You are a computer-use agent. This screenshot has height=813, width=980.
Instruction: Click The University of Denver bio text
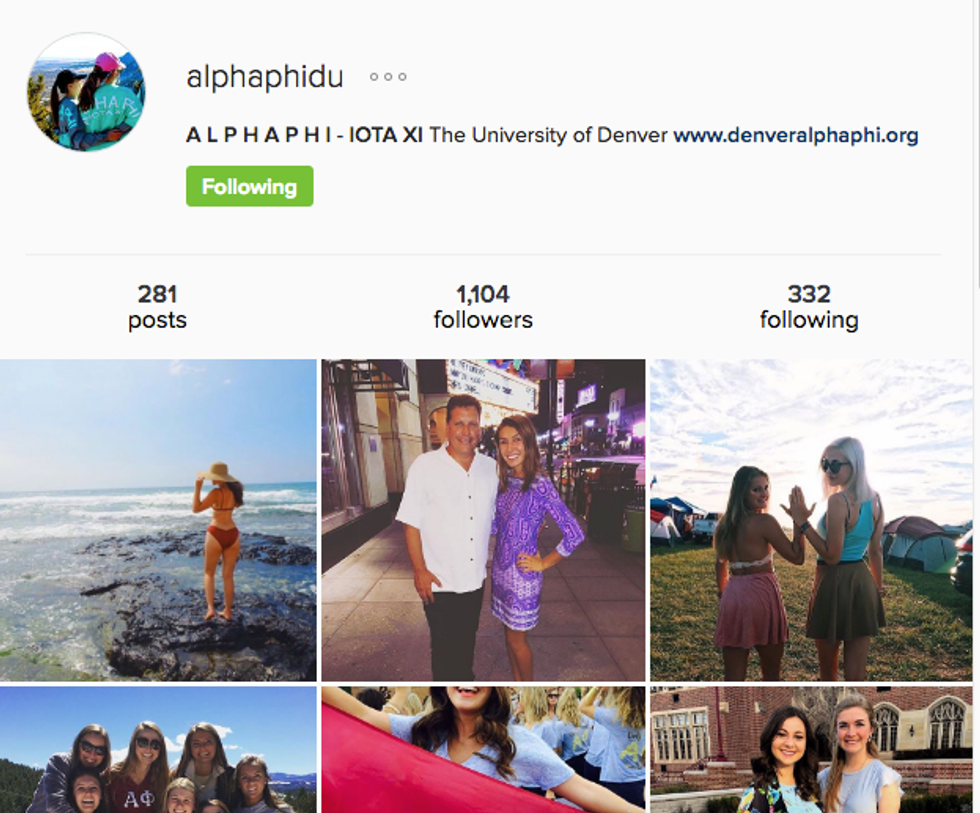click(x=548, y=135)
